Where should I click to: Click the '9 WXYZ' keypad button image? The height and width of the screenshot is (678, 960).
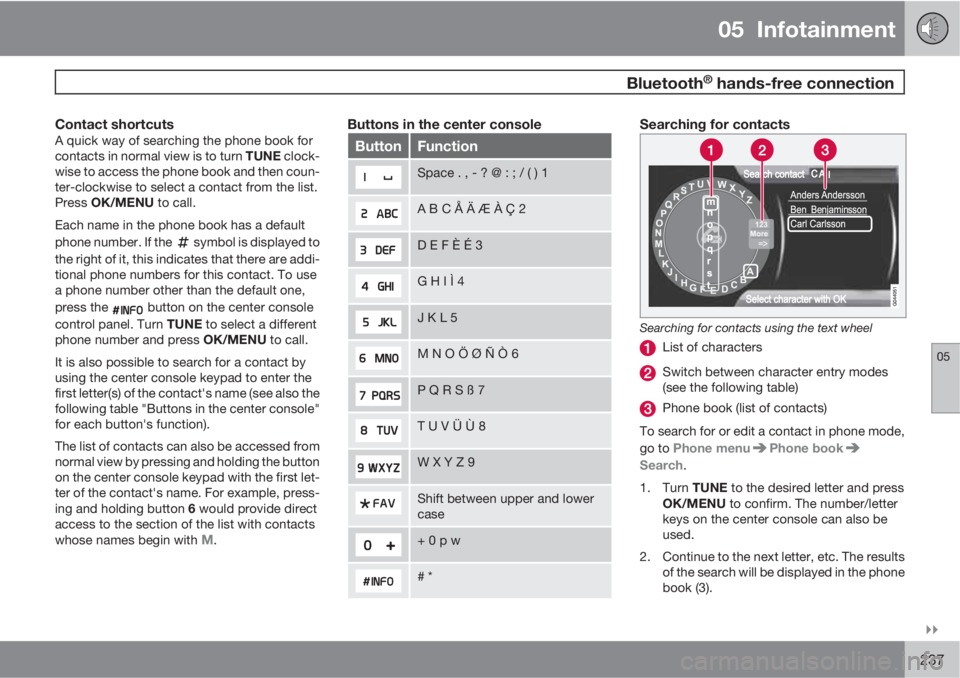(378, 467)
